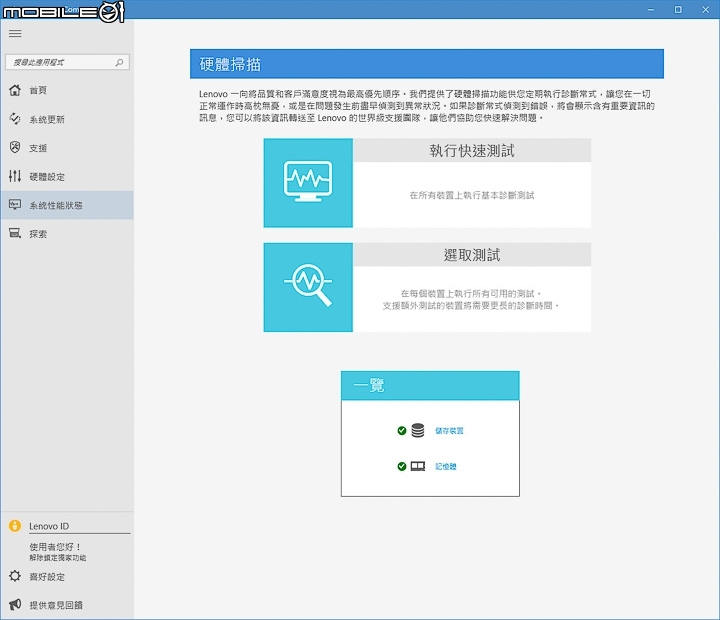Image resolution: width=720 pixels, height=620 pixels.
Task: Open the 儲存裝置 storage link
Action: 449,431
